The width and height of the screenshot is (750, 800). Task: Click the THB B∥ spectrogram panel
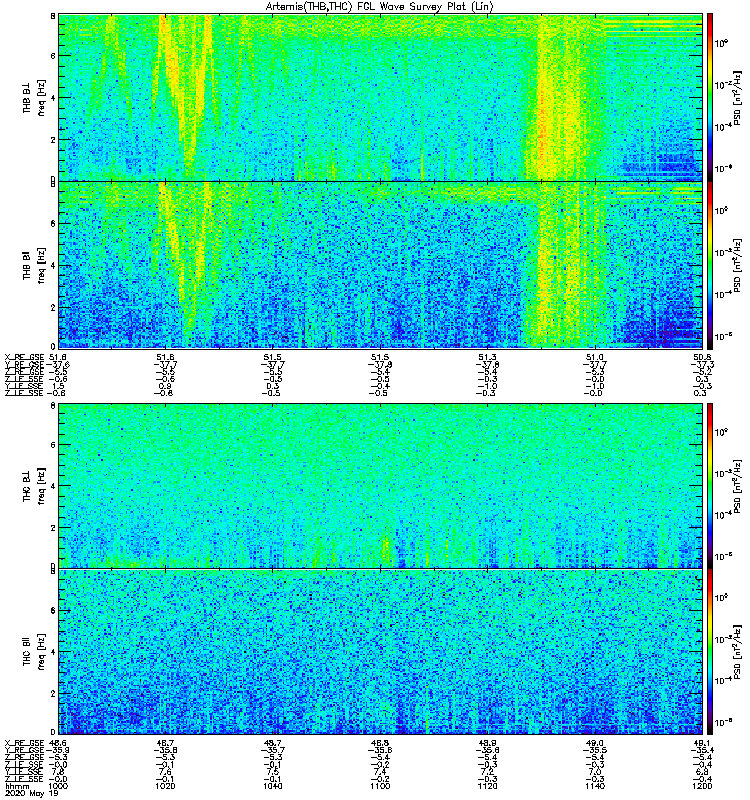pos(381,265)
